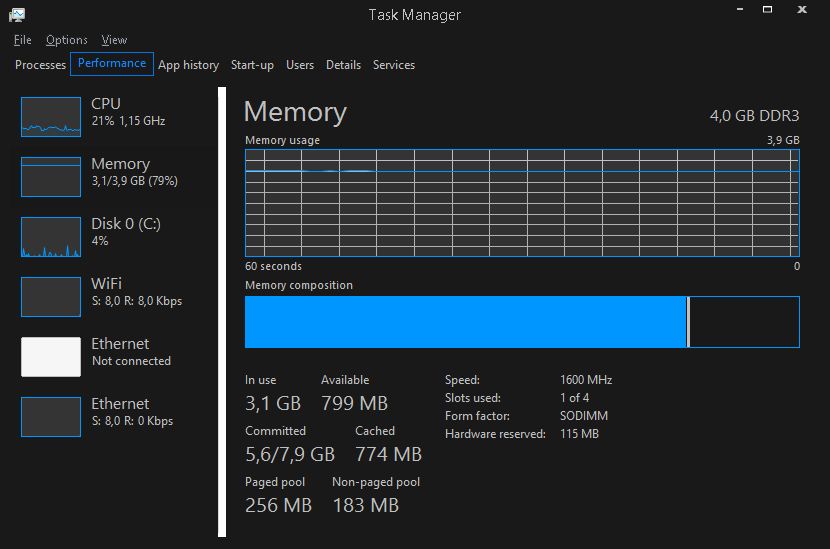Click the 60 seconds graph label

coord(273,266)
